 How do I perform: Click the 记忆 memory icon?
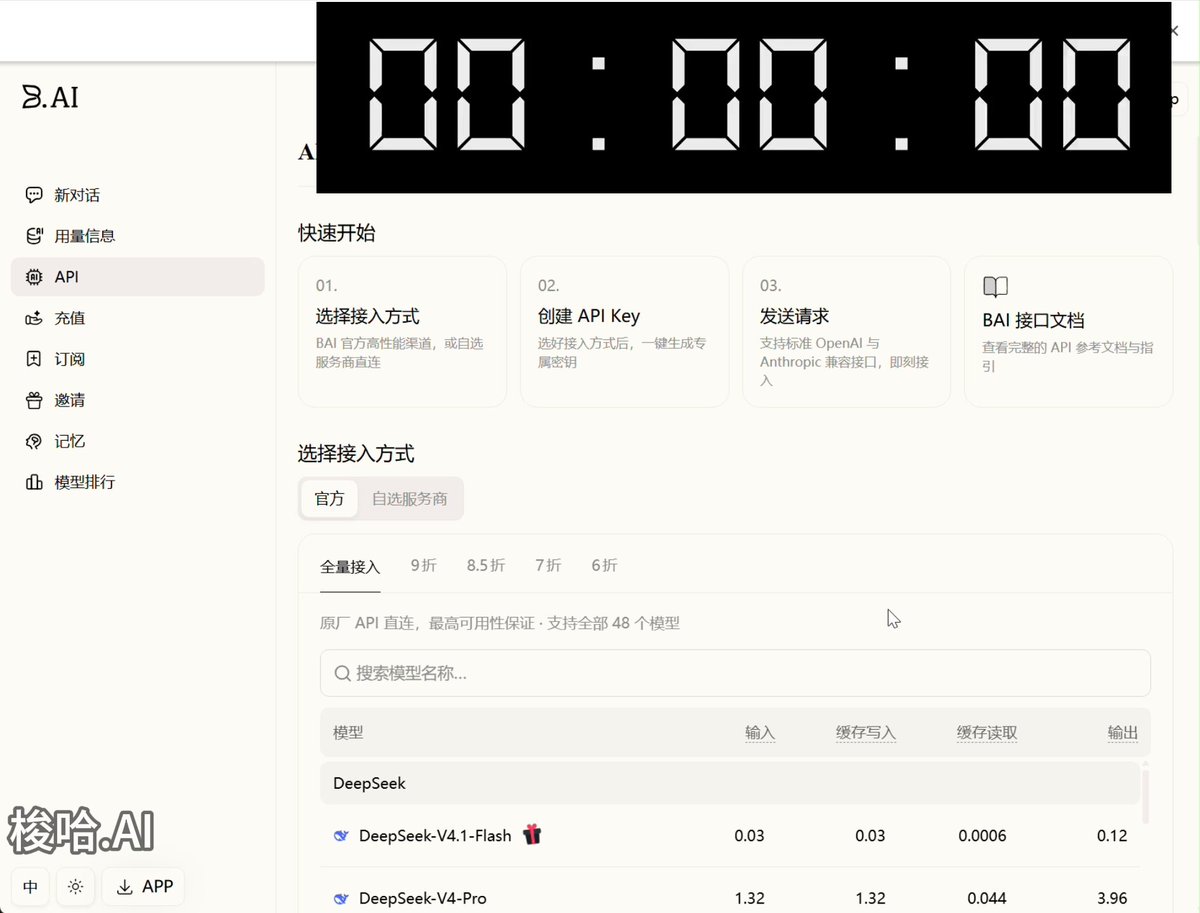click(x=34, y=441)
